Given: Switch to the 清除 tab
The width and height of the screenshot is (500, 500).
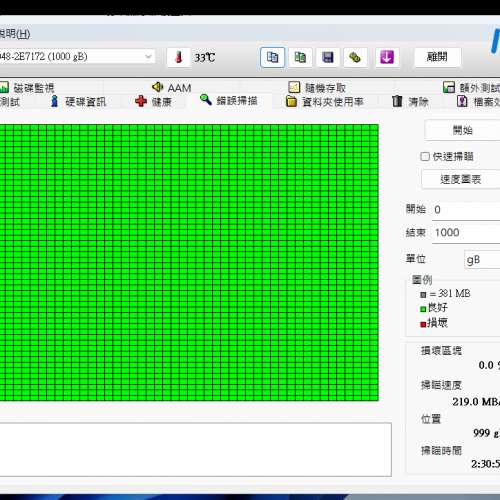Looking at the screenshot, I should coord(410,101).
